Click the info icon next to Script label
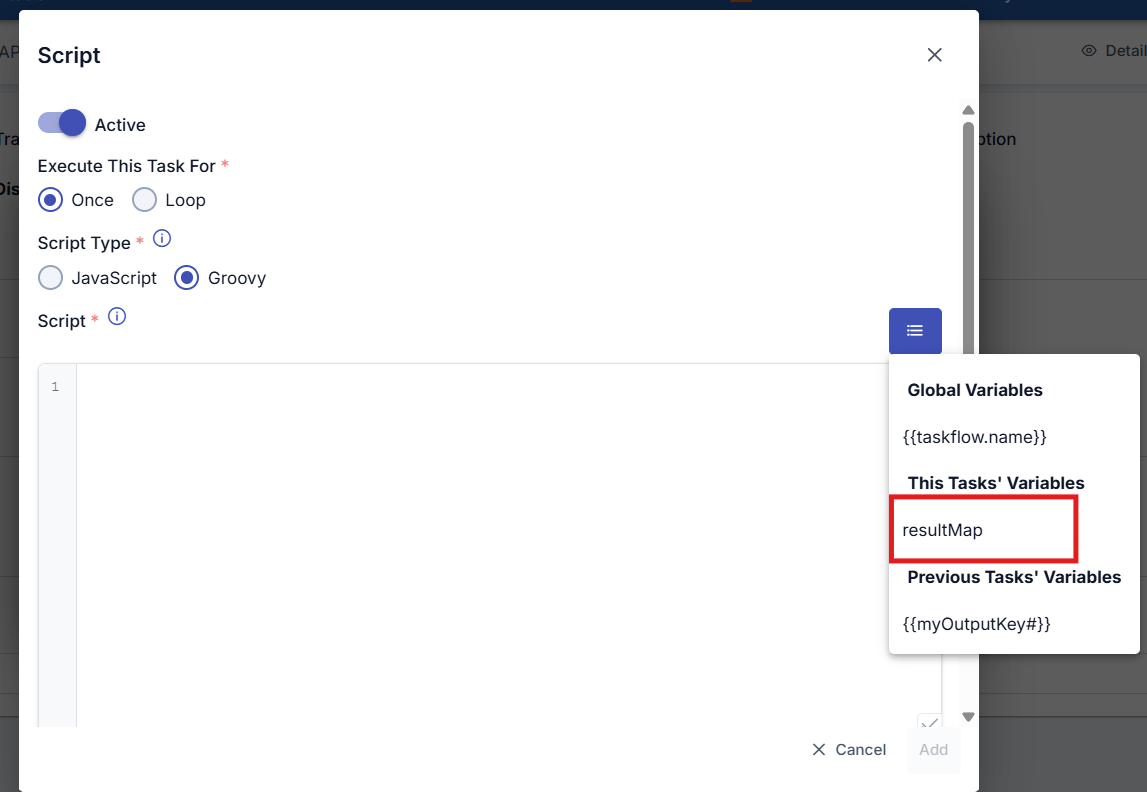This screenshot has width=1147, height=792. coord(117,317)
